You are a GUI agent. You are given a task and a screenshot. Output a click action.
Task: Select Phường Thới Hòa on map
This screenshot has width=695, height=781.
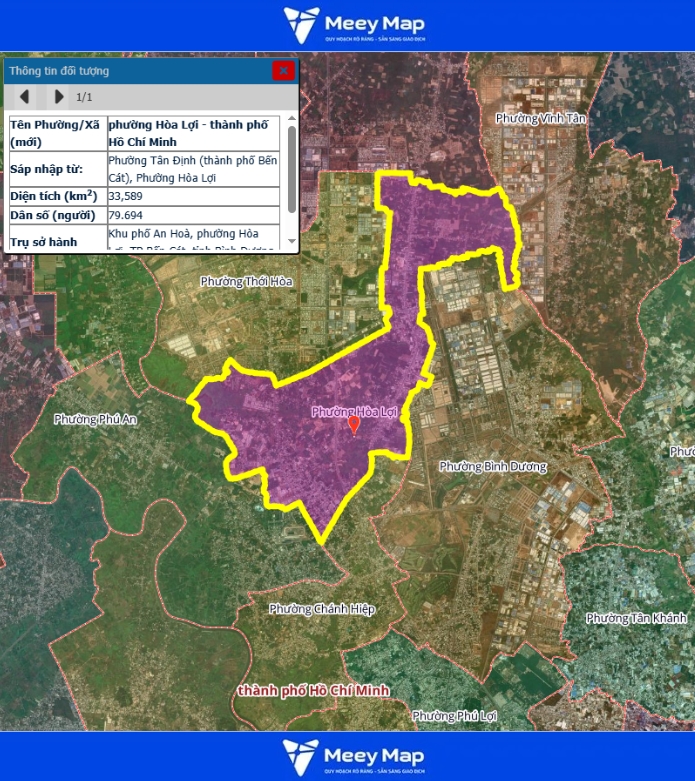click(246, 282)
